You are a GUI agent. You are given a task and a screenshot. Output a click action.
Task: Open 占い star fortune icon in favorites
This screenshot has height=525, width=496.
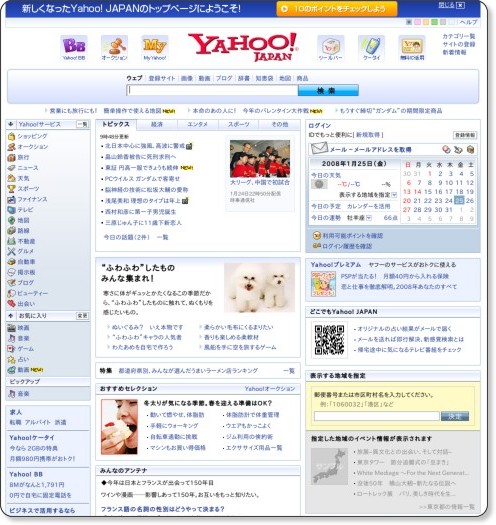click(11, 360)
